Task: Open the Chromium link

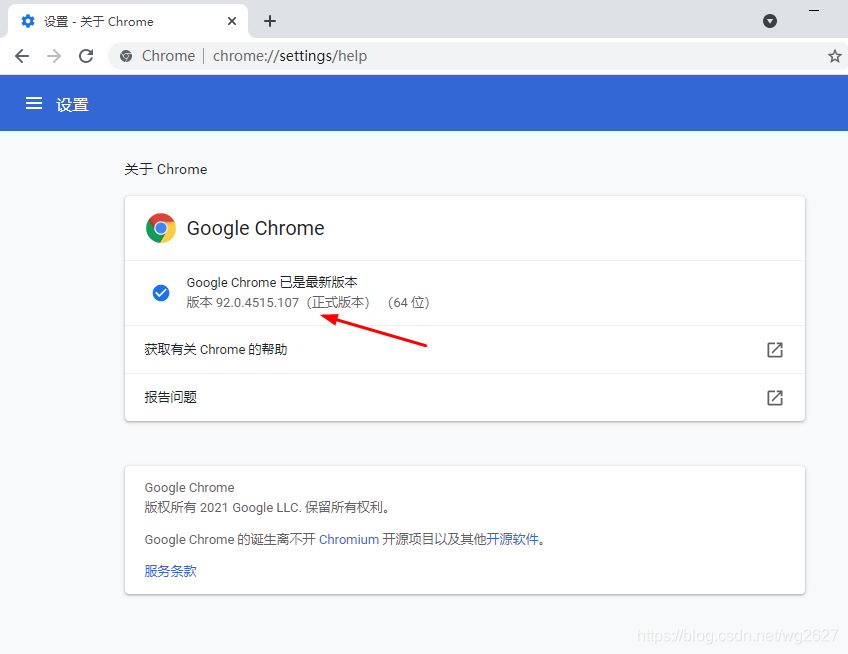Action: pyautogui.click(x=349, y=539)
